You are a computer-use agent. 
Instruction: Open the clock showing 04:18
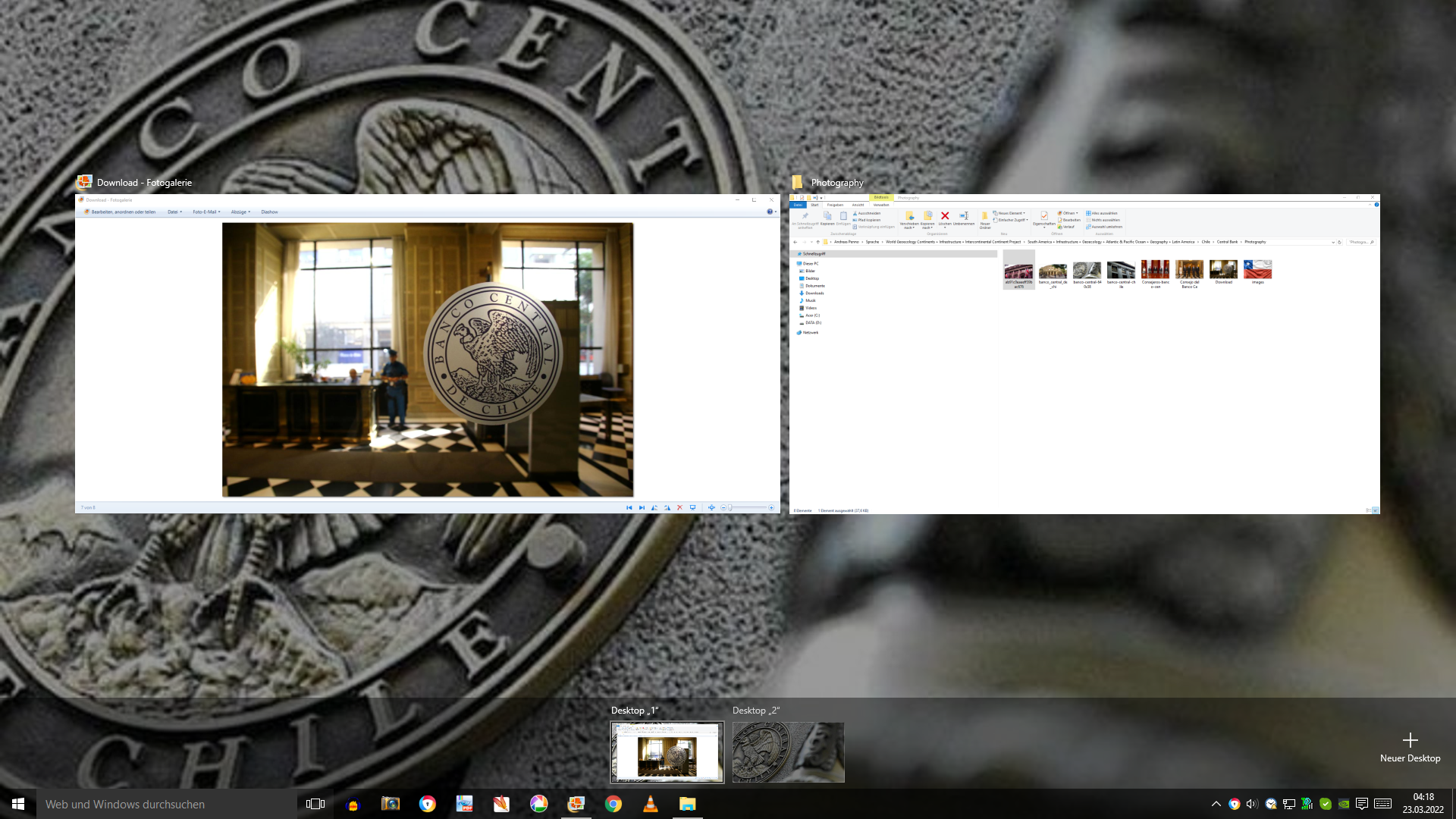pyautogui.click(x=1423, y=804)
